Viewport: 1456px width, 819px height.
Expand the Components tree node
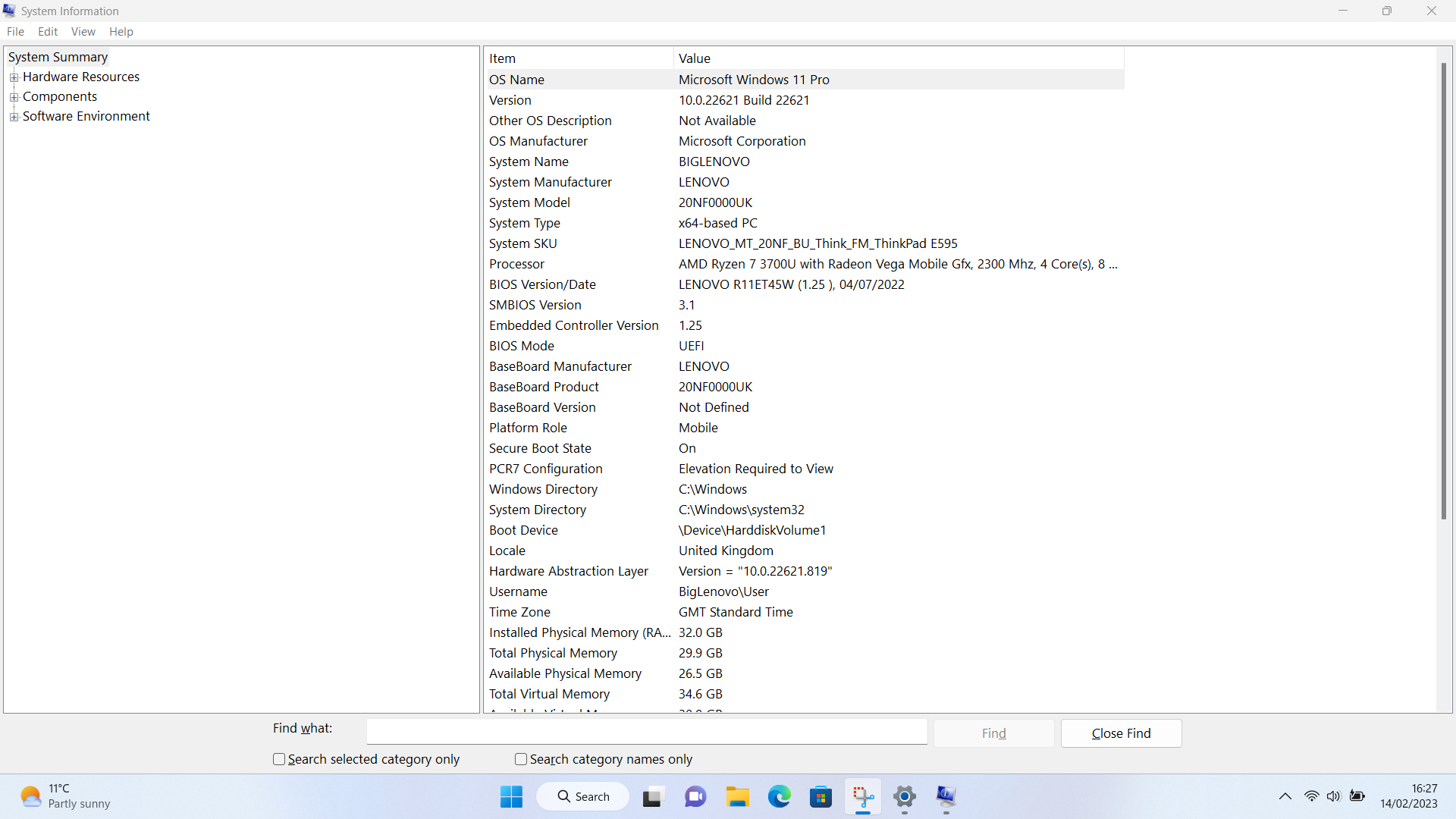click(14, 97)
